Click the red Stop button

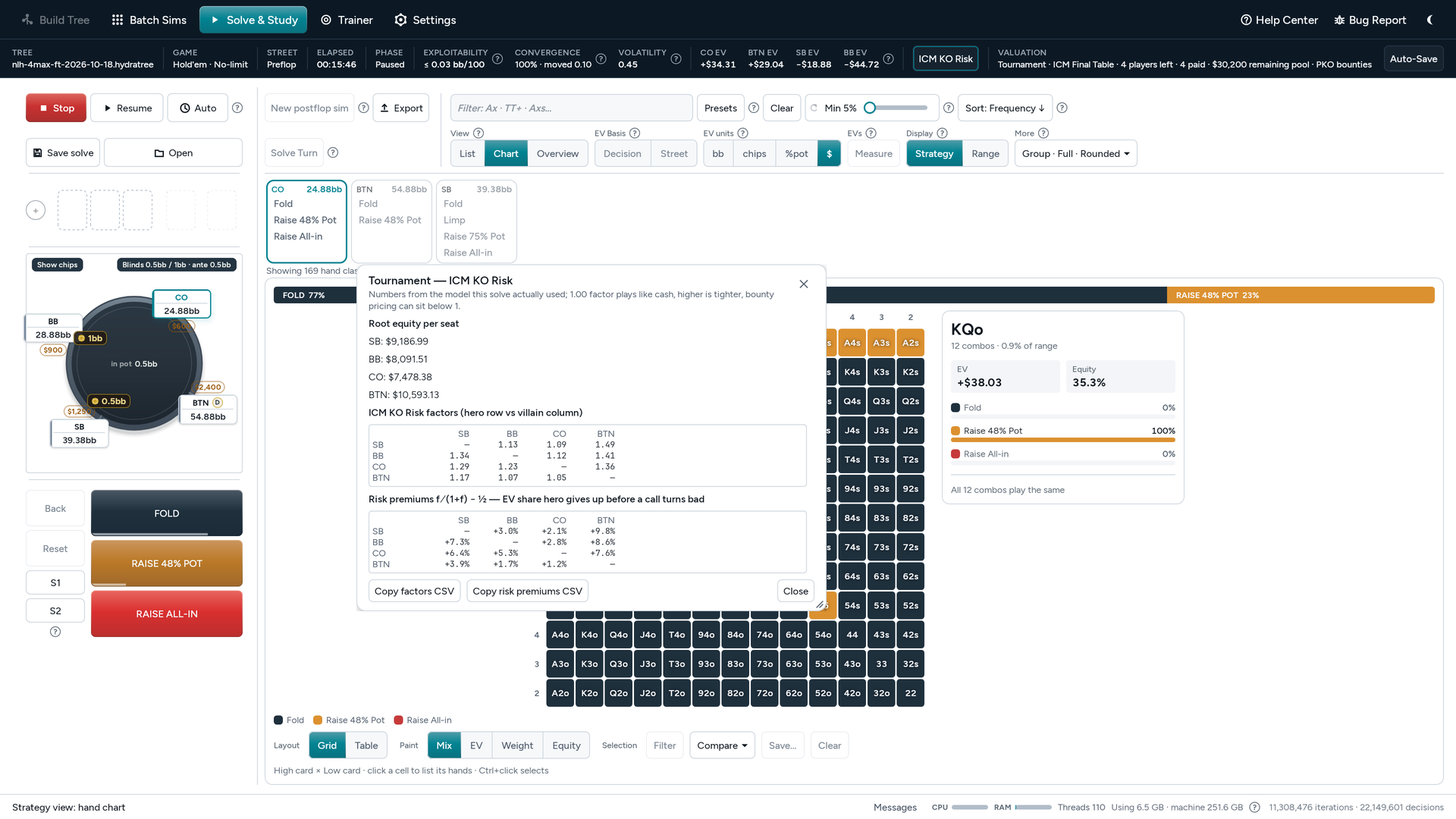56,108
